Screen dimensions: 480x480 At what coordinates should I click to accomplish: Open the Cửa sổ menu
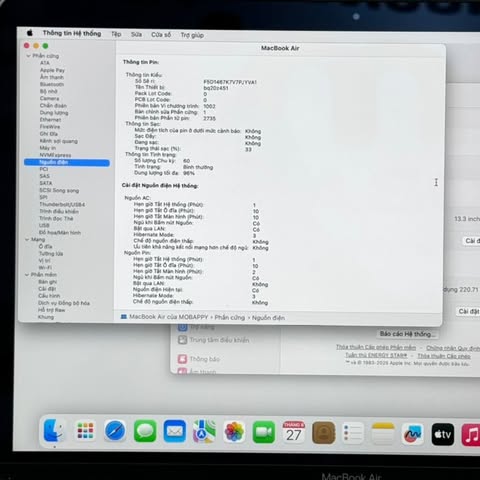[x=161, y=35]
